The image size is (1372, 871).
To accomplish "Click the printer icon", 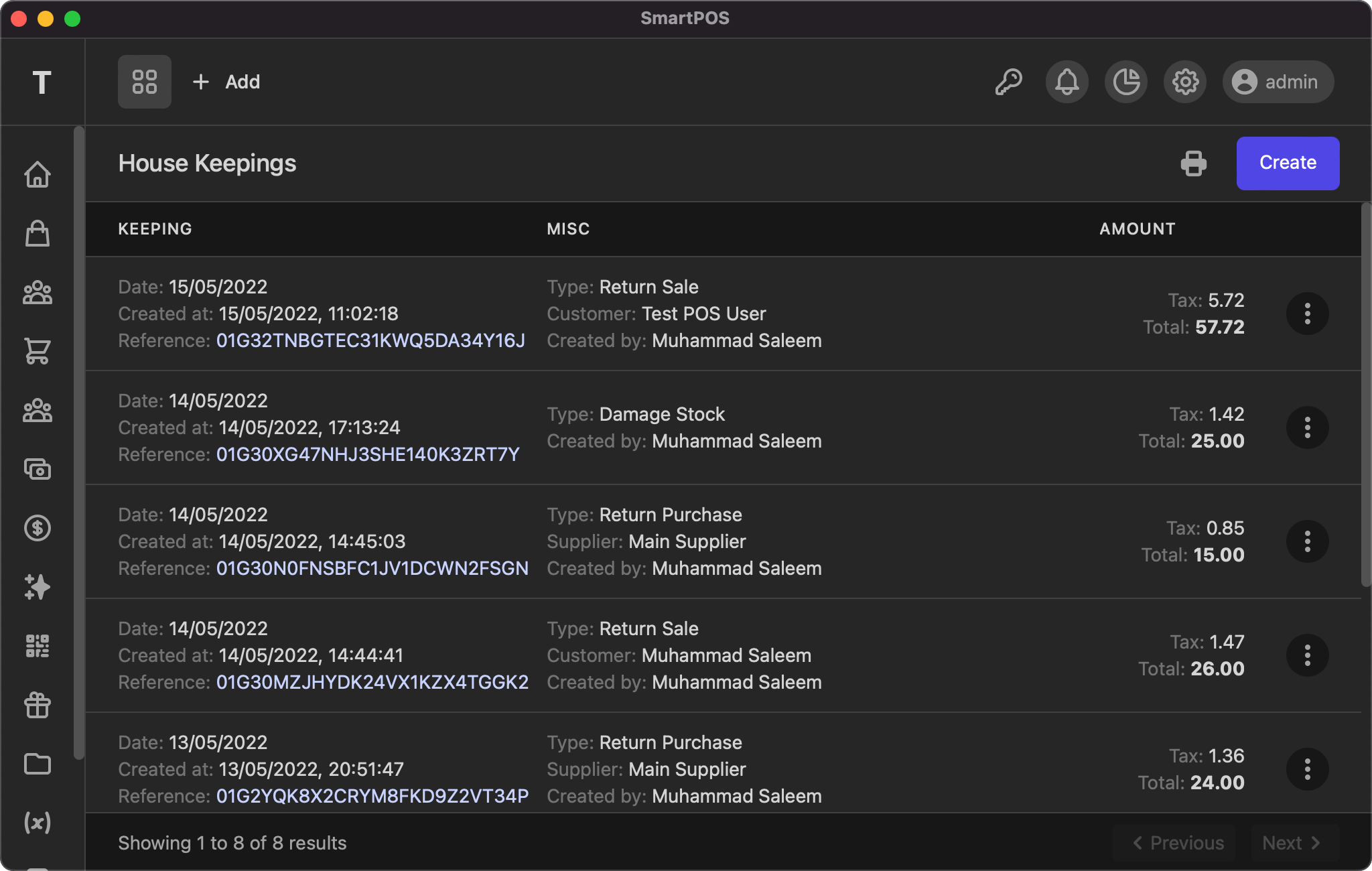I will [x=1194, y=163].
